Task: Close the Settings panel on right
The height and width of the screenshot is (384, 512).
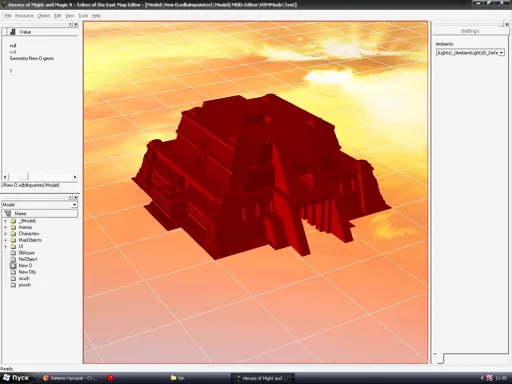Action: coord(507,24)
